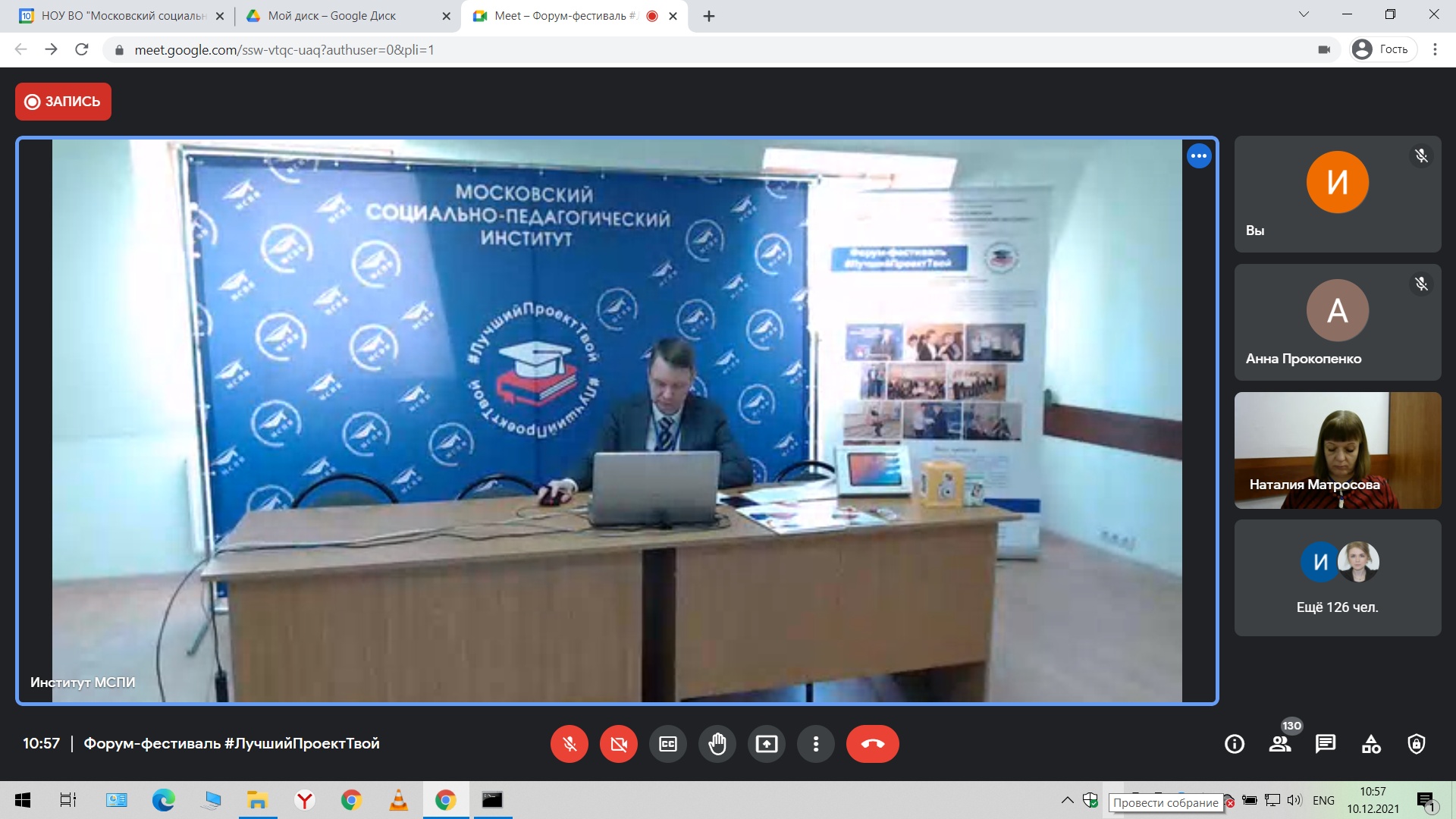This screenshot has height=819, width=1456.
Task: Open VLC media player from taskbar
Action: point(398,800)
